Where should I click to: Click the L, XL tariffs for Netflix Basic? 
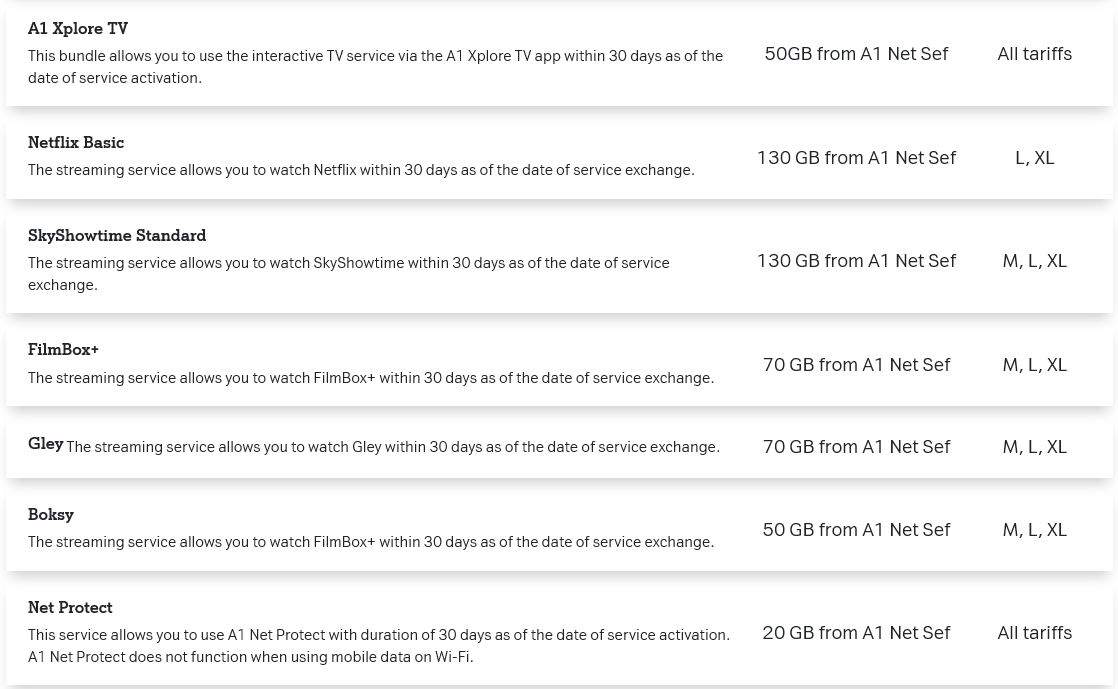click(x=1034, y=158)
